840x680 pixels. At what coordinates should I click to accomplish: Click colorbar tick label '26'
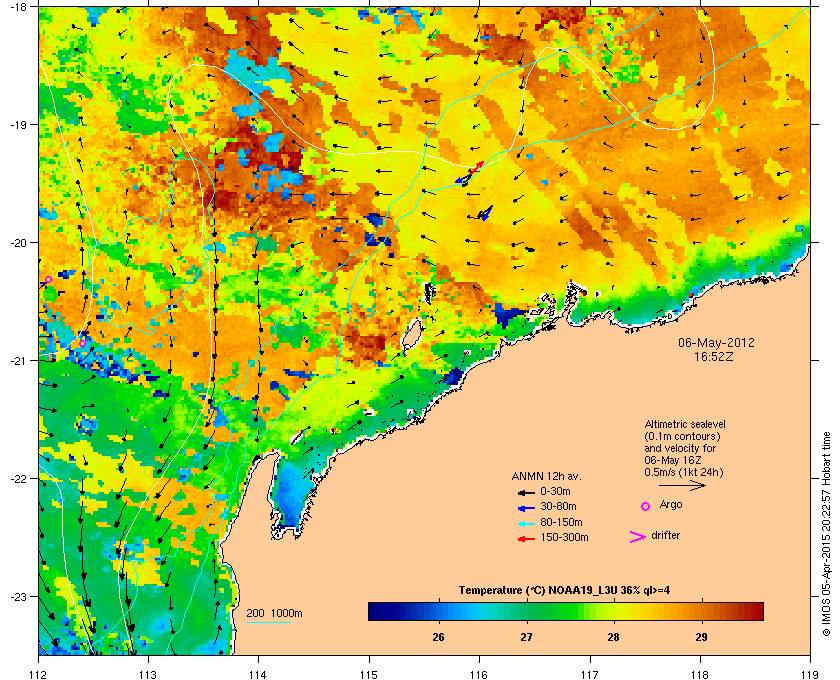pyautogui.click(x=438, y=637)
